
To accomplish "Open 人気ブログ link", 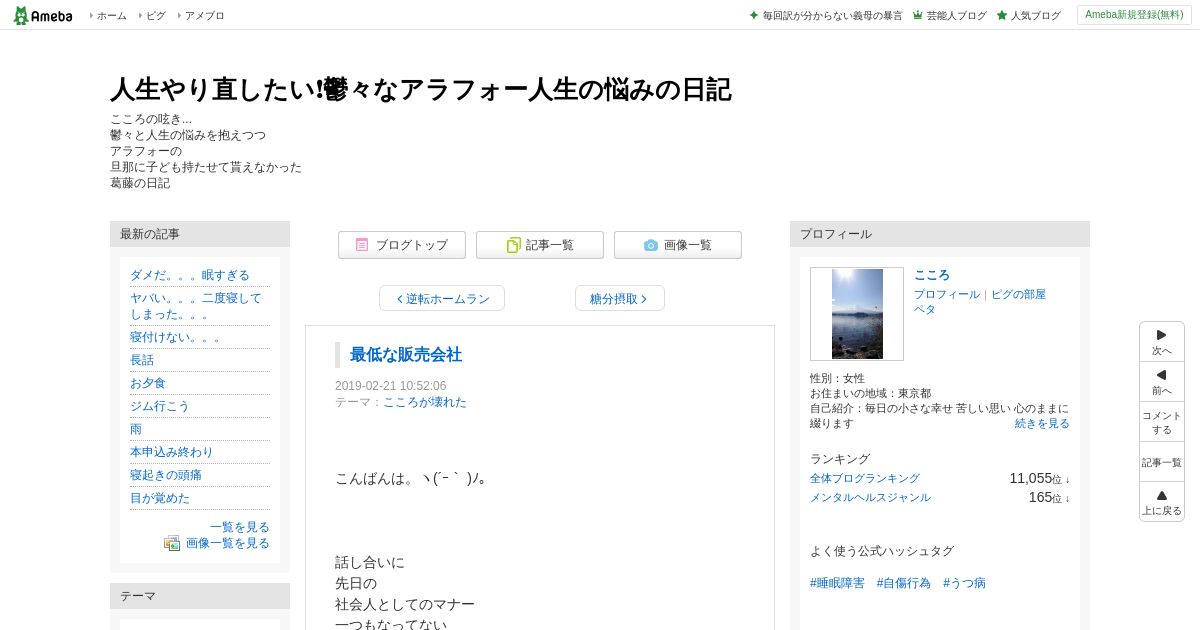I will point(1029,16).
